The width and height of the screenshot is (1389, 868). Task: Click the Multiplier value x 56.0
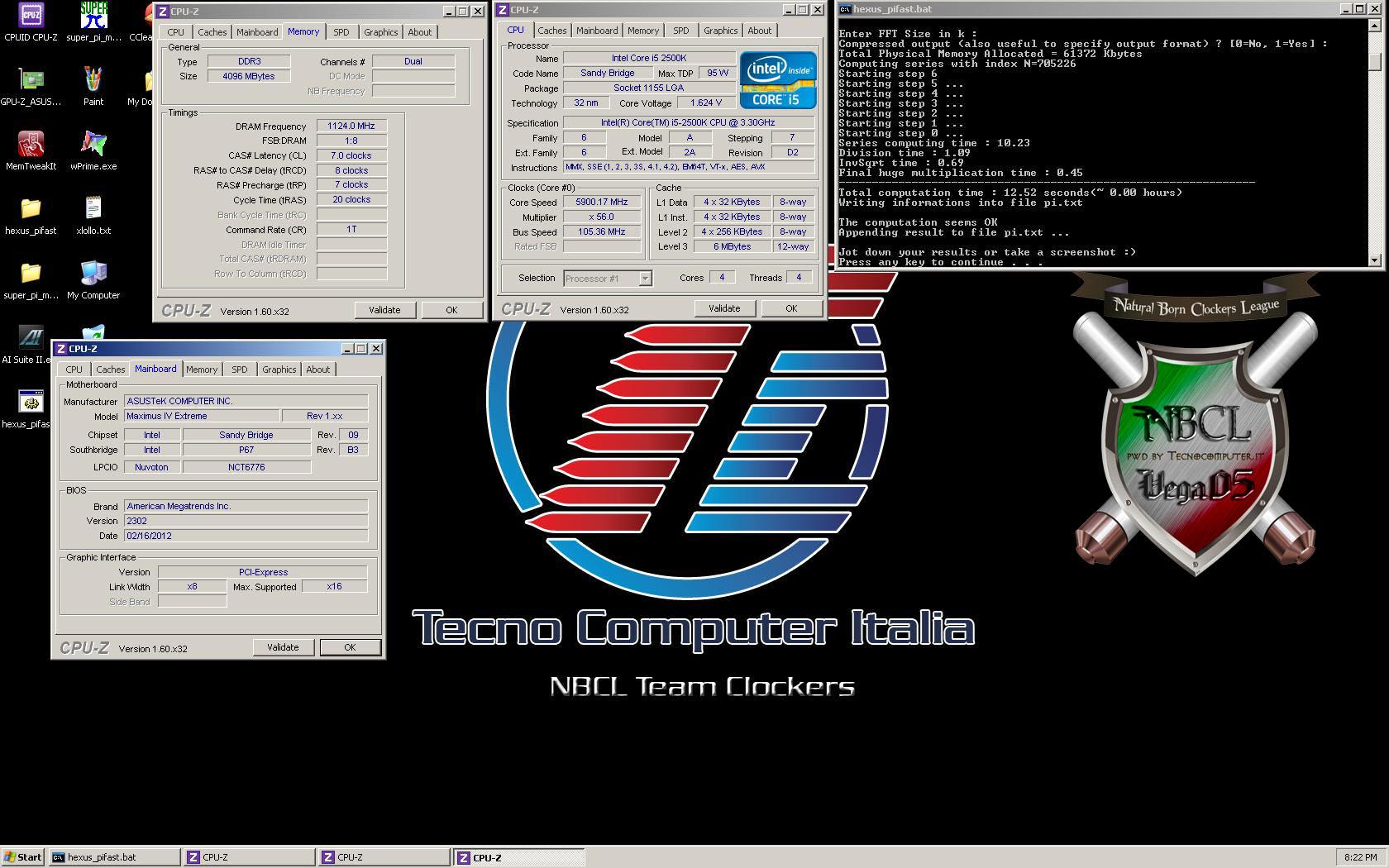coord(602,217)
